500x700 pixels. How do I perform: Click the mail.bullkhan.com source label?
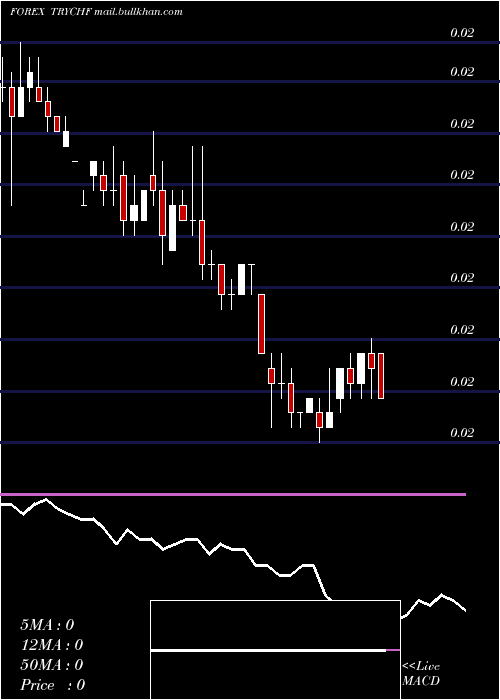coord(138,12)
